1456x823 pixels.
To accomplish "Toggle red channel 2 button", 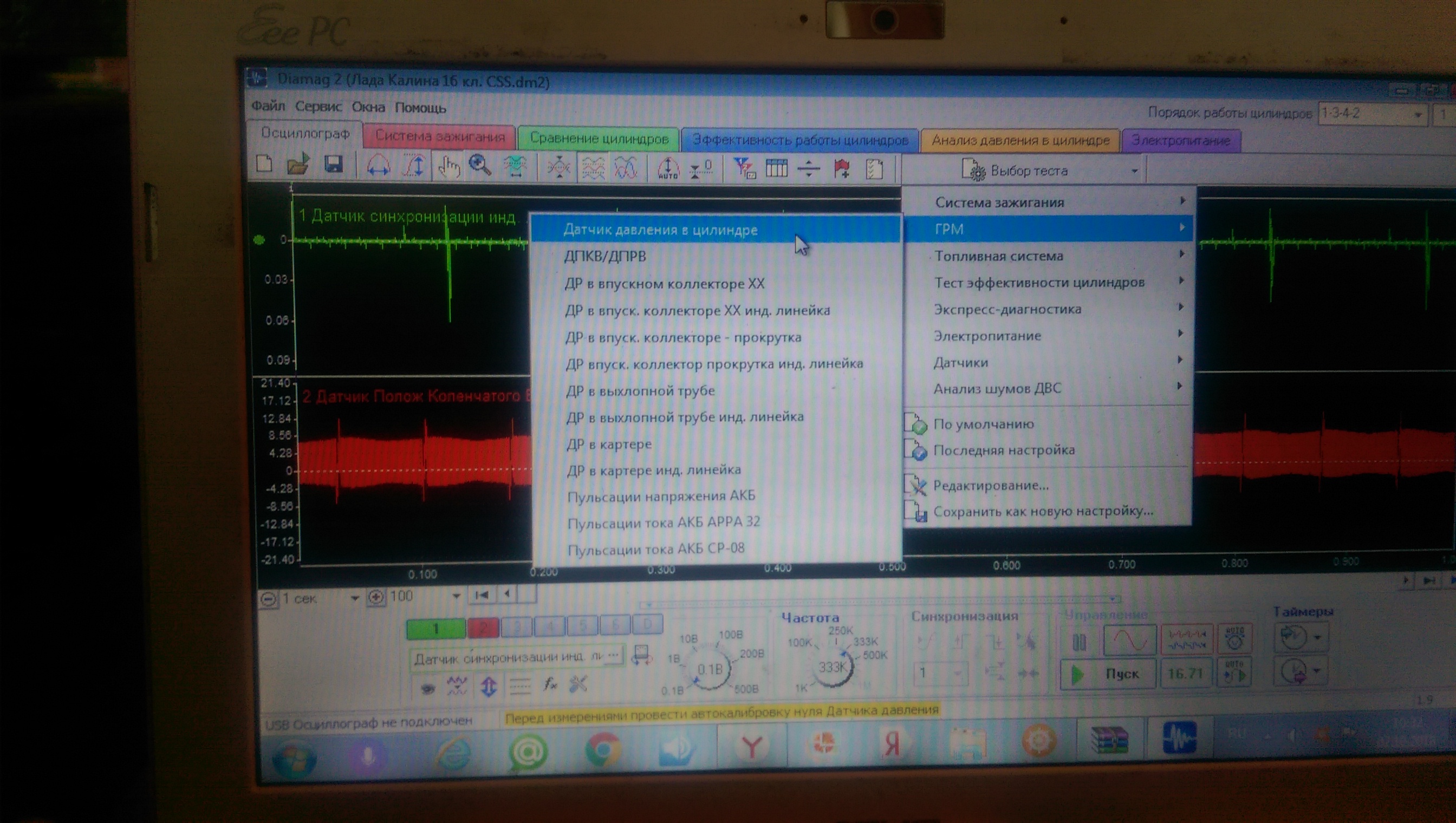I will pyautogui.click(x=483, y=628).
